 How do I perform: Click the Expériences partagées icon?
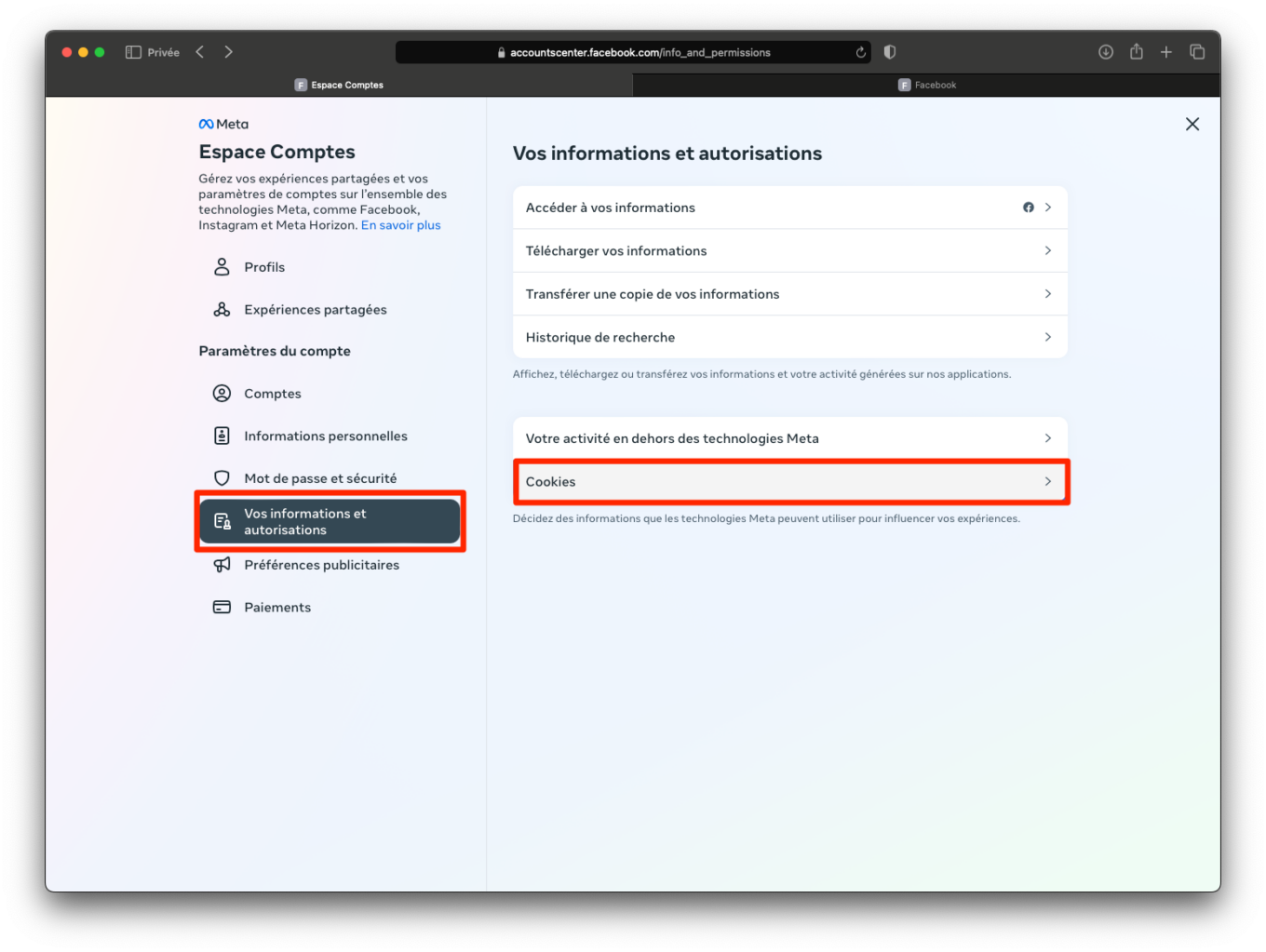point(222,310)
